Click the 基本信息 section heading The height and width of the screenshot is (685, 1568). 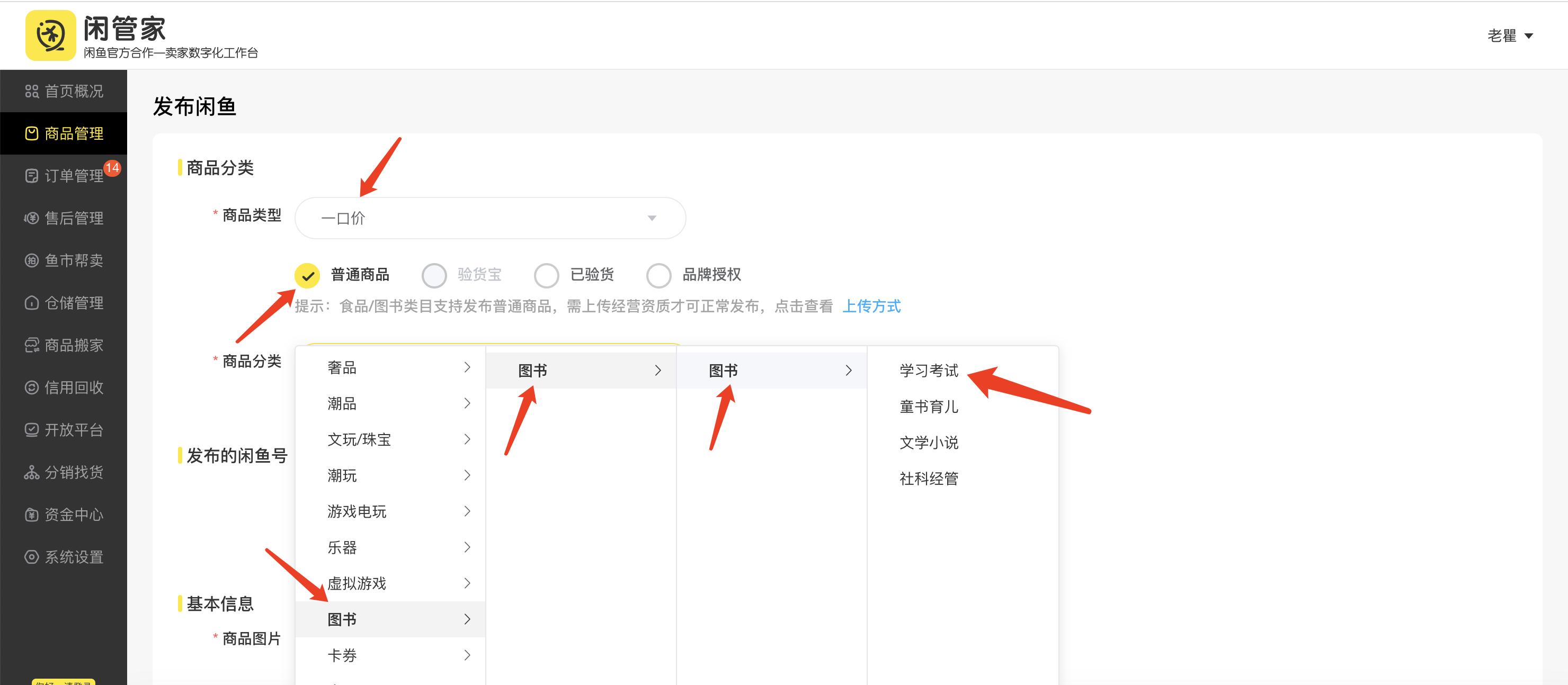(220, 603)
